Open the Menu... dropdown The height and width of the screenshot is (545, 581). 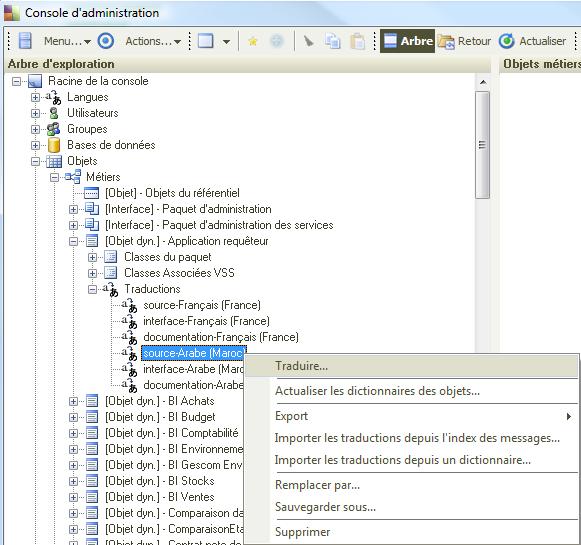tap(67, 41)
